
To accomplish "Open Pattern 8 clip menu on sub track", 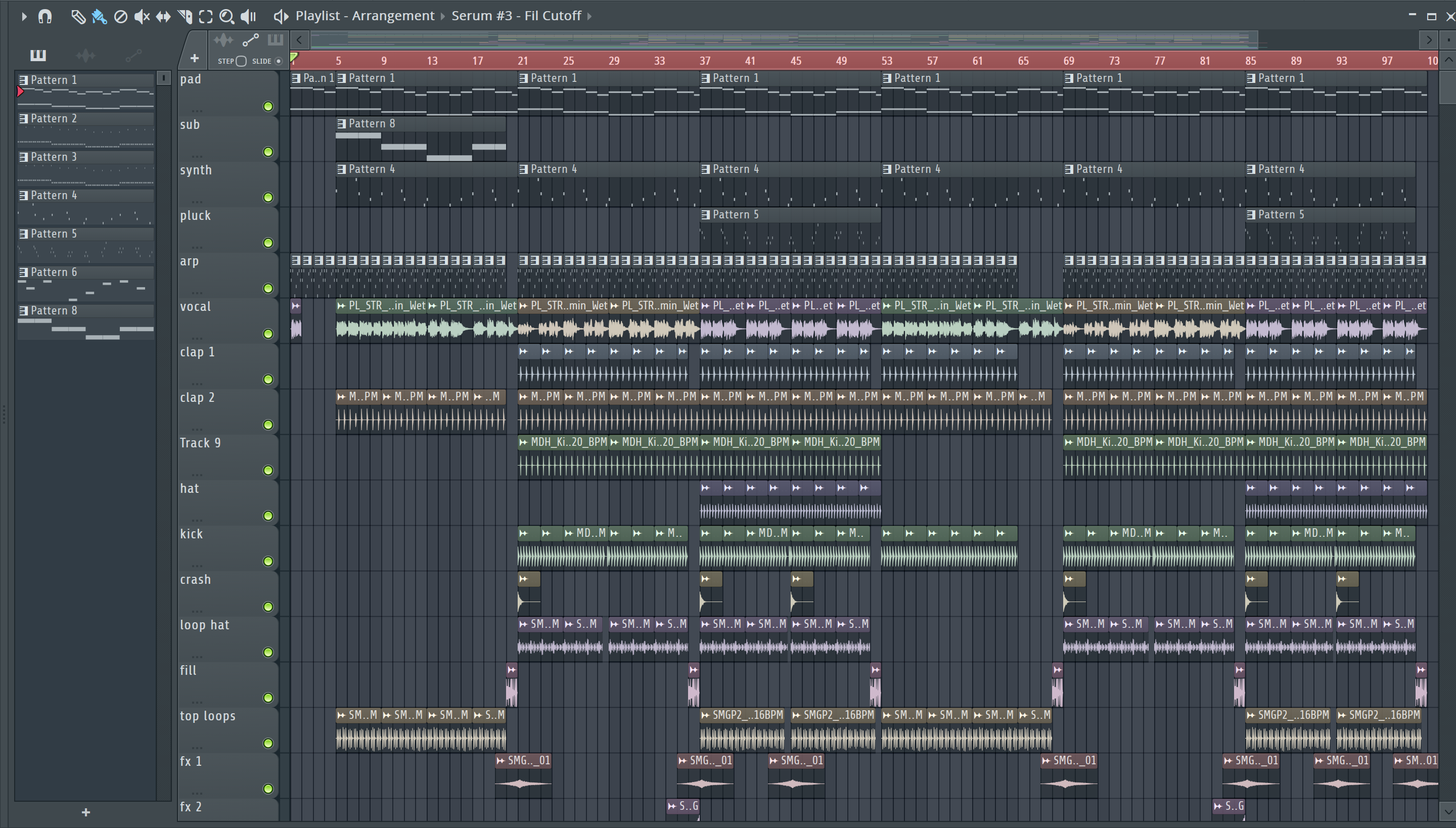I will click(x=342, y=123).
